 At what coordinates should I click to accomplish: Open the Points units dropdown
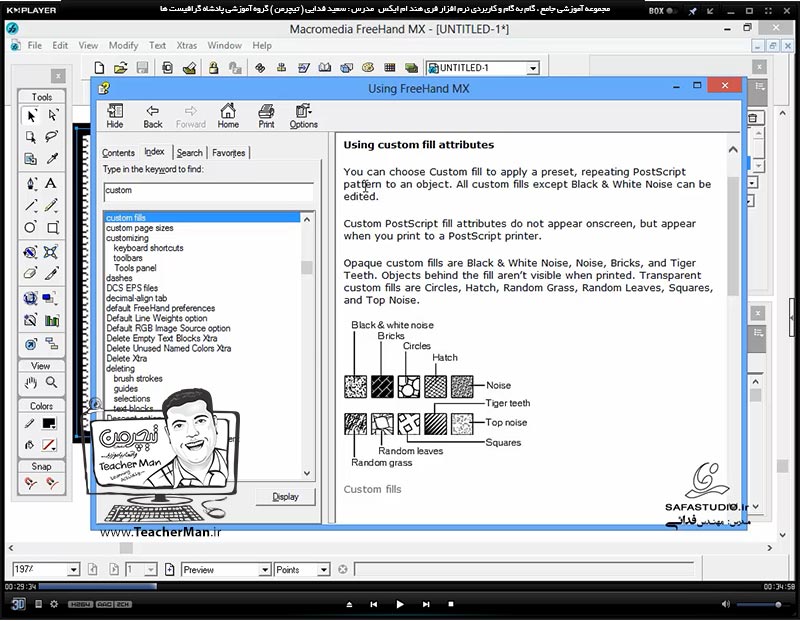[x=323, y=569]
